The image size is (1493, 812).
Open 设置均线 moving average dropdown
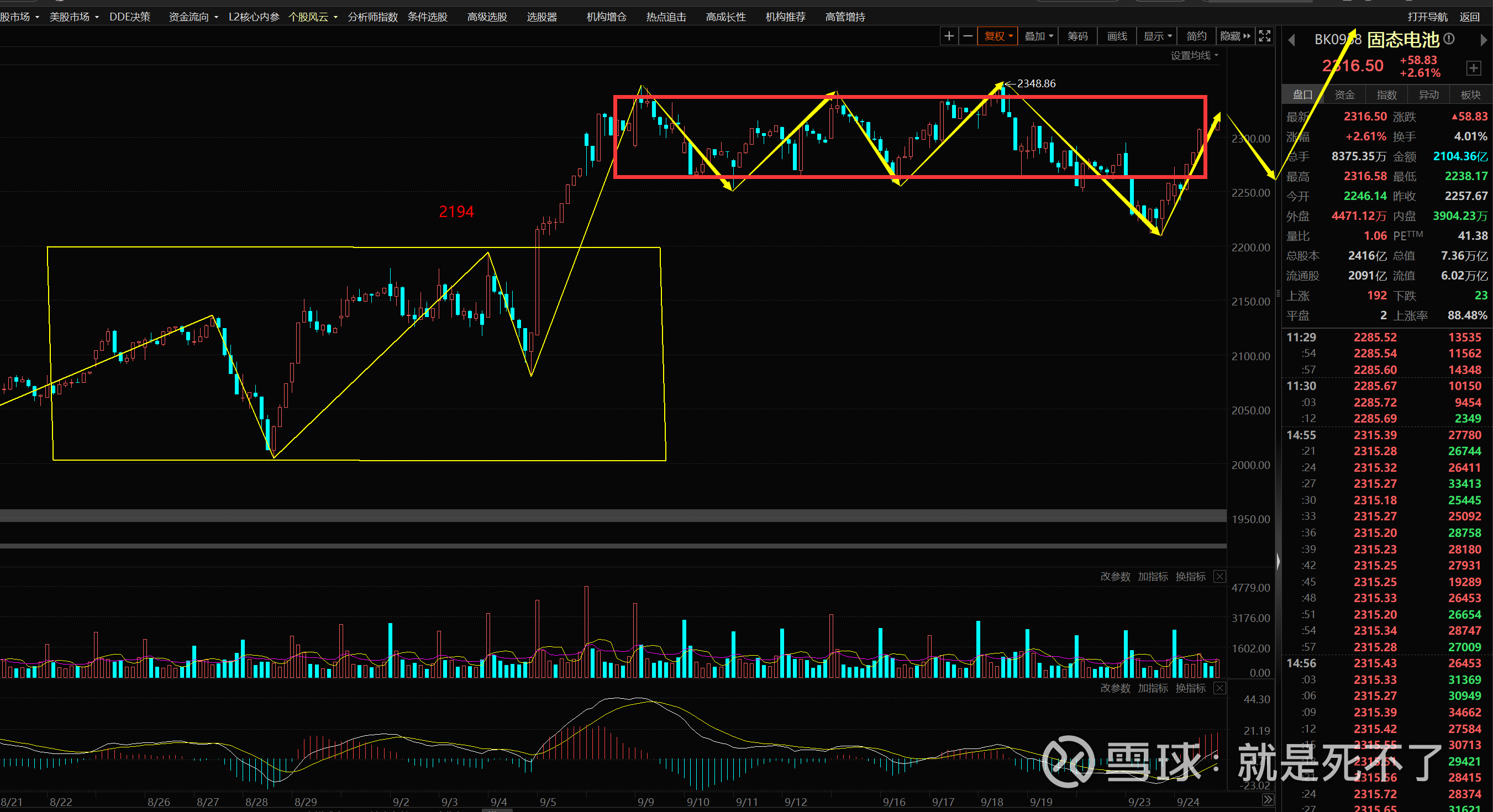(1194, 56)
